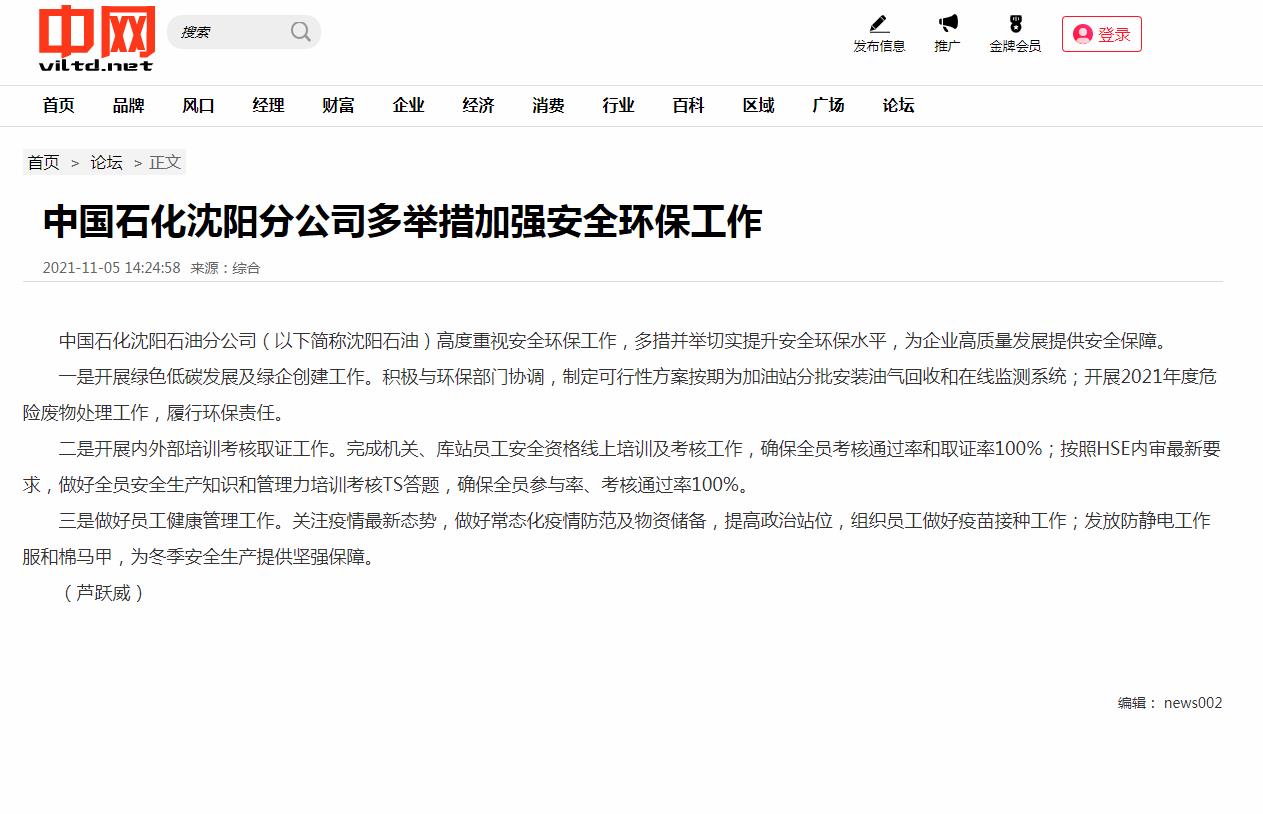
Task: Open the 经济 navigation item
Action: 479,105
